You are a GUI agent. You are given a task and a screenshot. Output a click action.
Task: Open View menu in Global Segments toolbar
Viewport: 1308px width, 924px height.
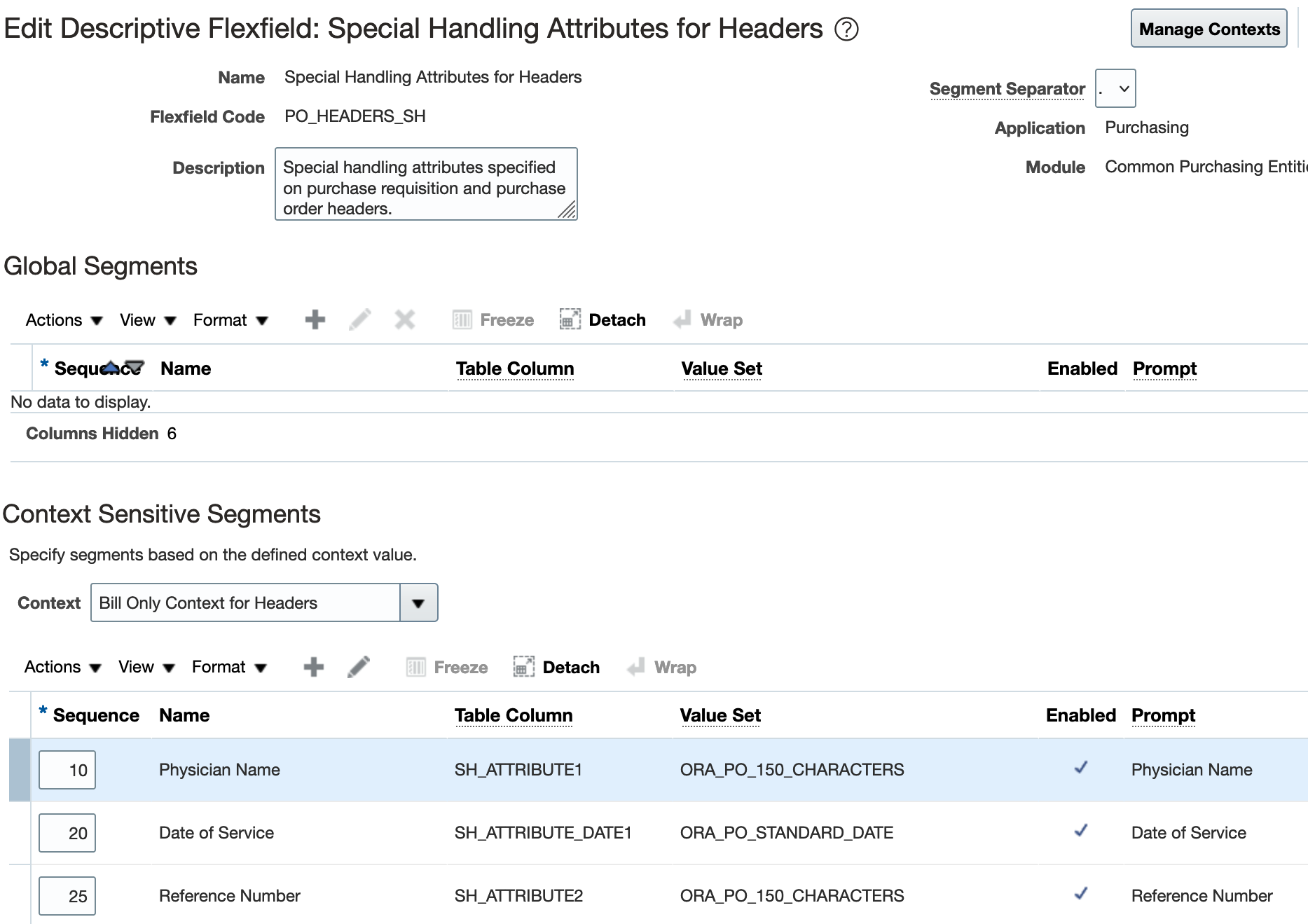(x=147, y=320)
